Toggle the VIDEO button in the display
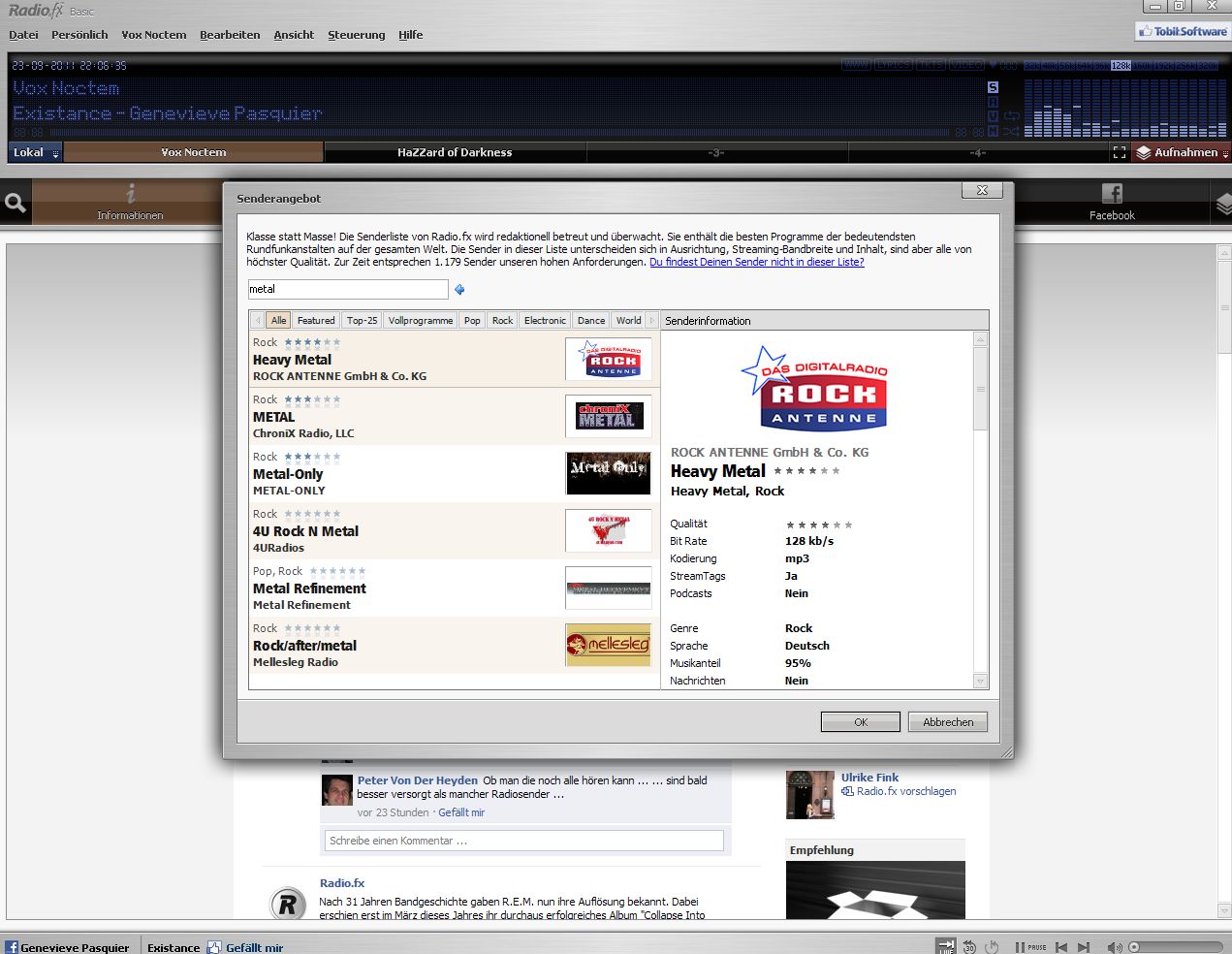The width and height of the screenshot is (1232, 954). [966, 65]
